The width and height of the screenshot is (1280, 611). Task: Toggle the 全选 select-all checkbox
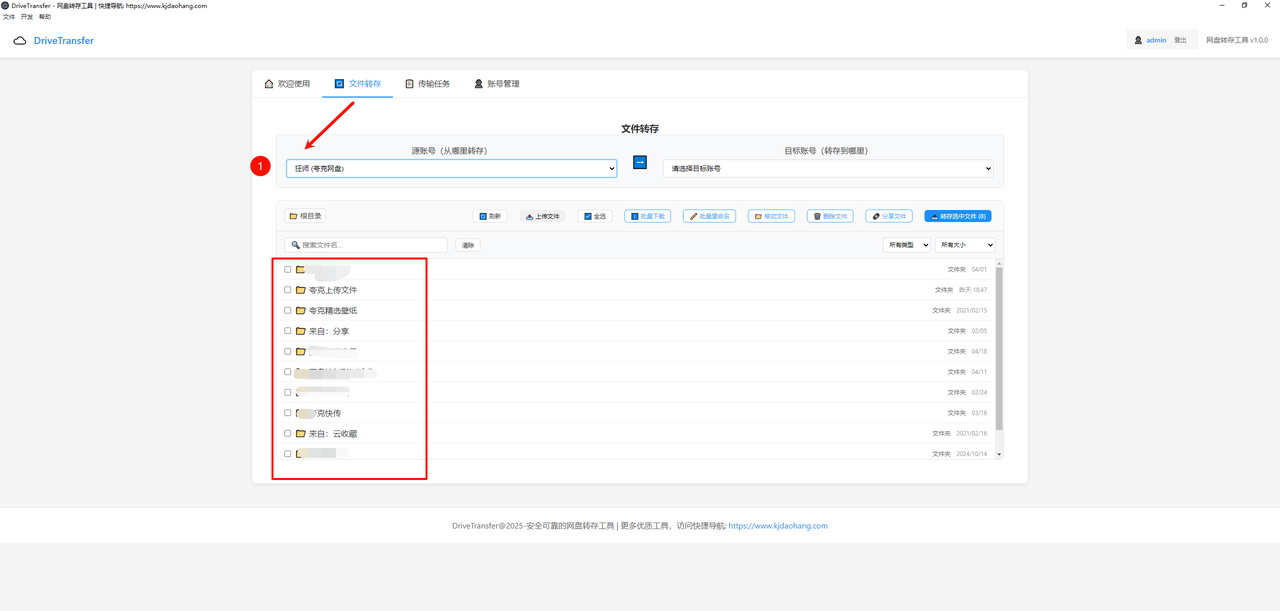point(588,216)
